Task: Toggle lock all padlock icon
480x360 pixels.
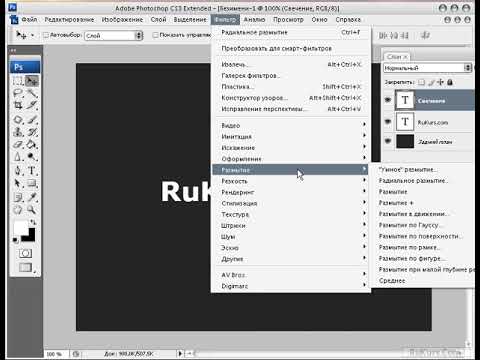Action: point(450,82)
